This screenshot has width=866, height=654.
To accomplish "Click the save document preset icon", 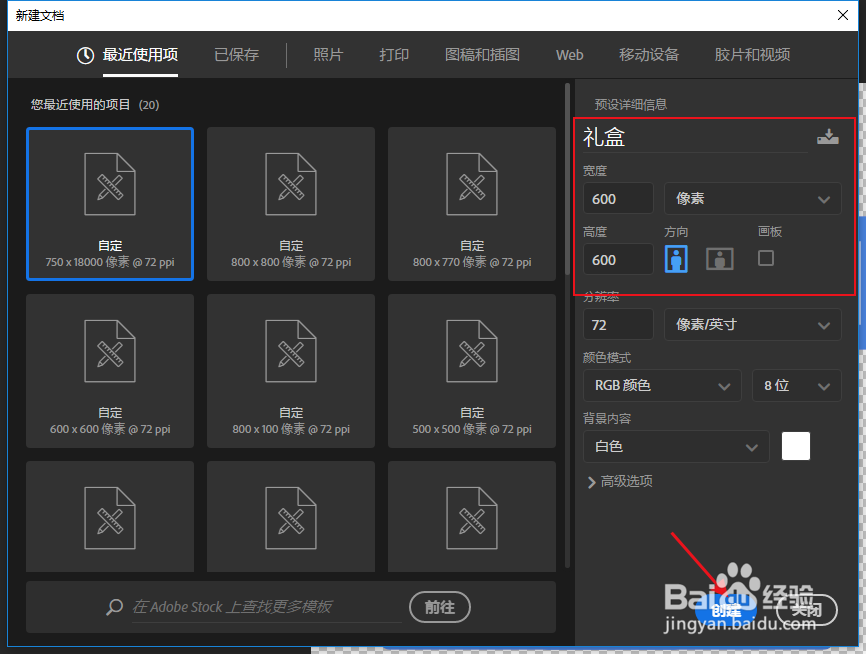I will pos(828,137).
